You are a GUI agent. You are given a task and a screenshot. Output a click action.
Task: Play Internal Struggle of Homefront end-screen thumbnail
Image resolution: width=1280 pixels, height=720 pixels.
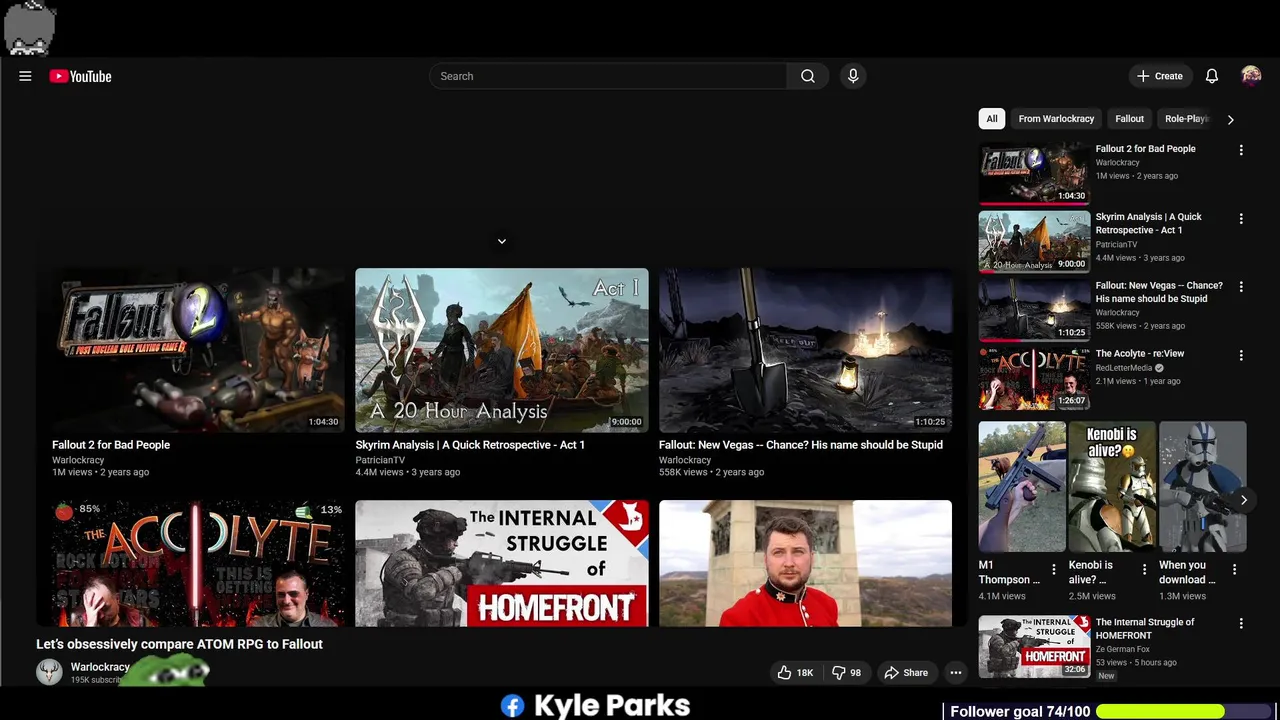point(502,564)
